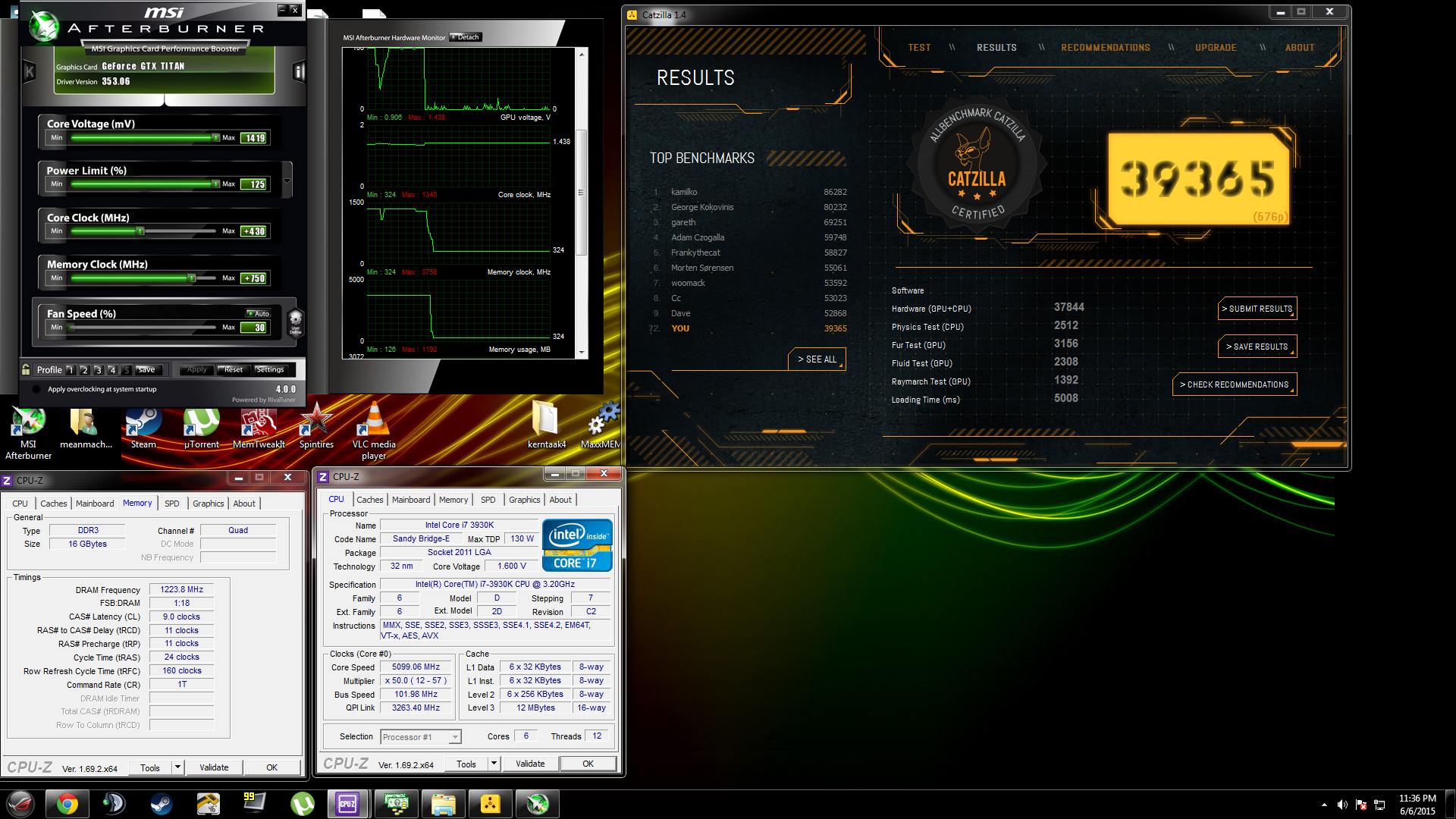Open µTorrent from the taskbar
The height and width of the screenshot is (819, 1456).
302,804
